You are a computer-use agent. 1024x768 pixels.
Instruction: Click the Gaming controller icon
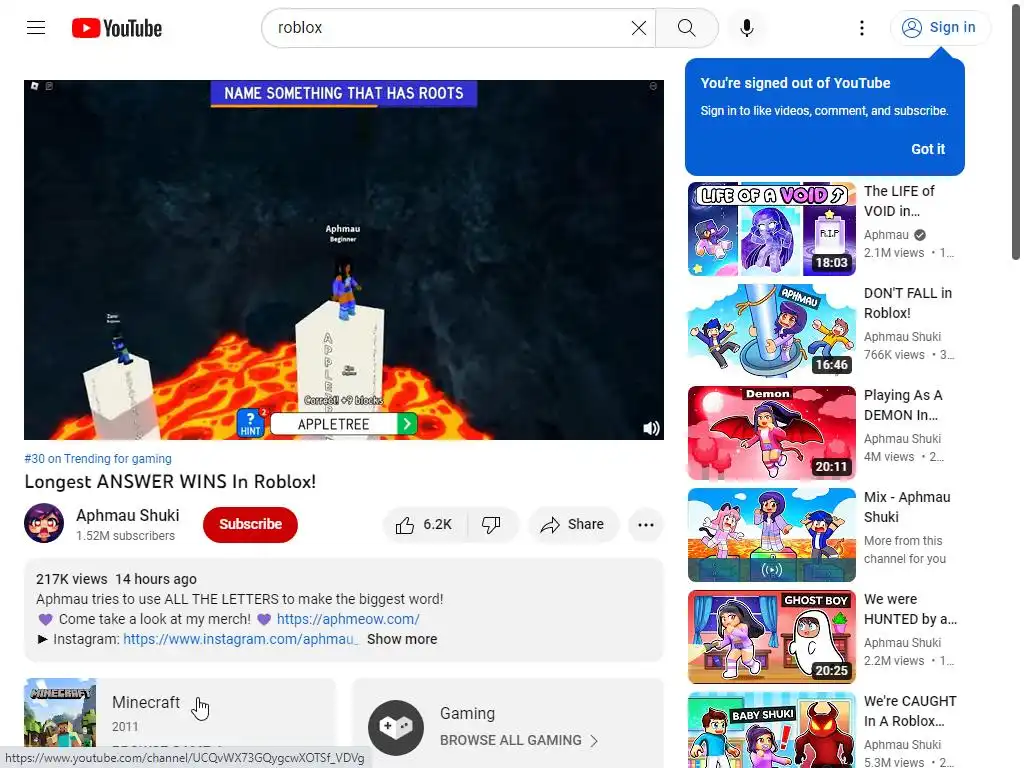[x=396, y=728]
